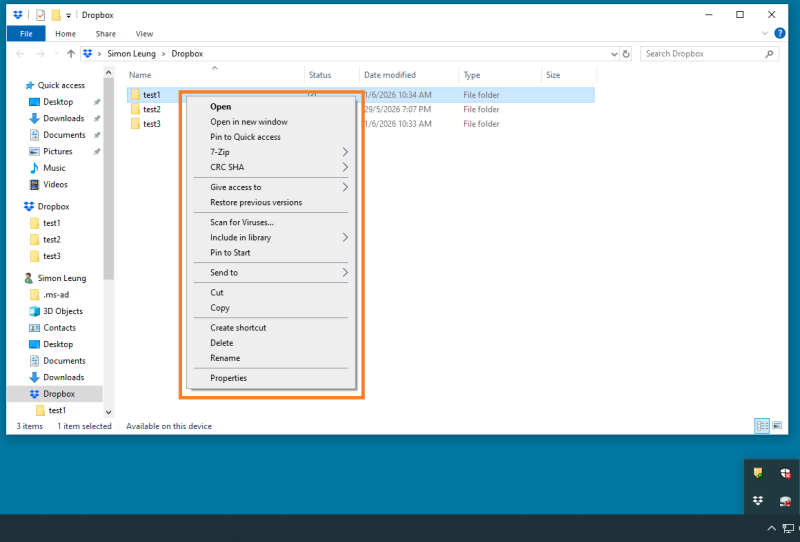This screenshot has width=800, height=542.
Task: Switch to Details view layout icon
Action: (762, 426)
